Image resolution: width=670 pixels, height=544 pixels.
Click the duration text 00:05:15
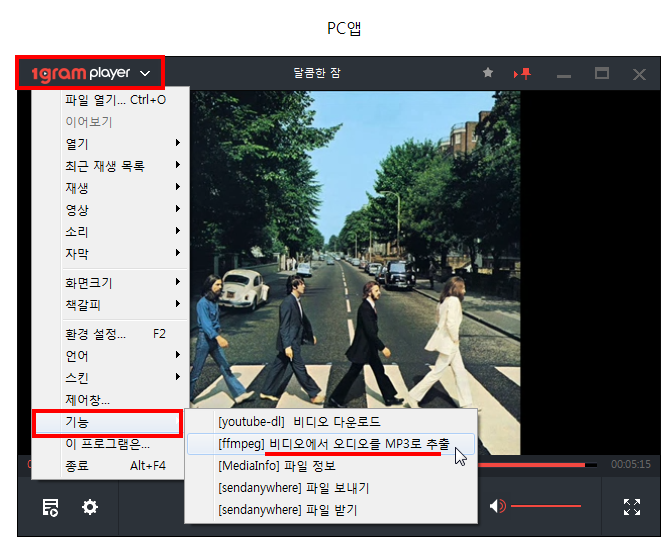(631, 464)
